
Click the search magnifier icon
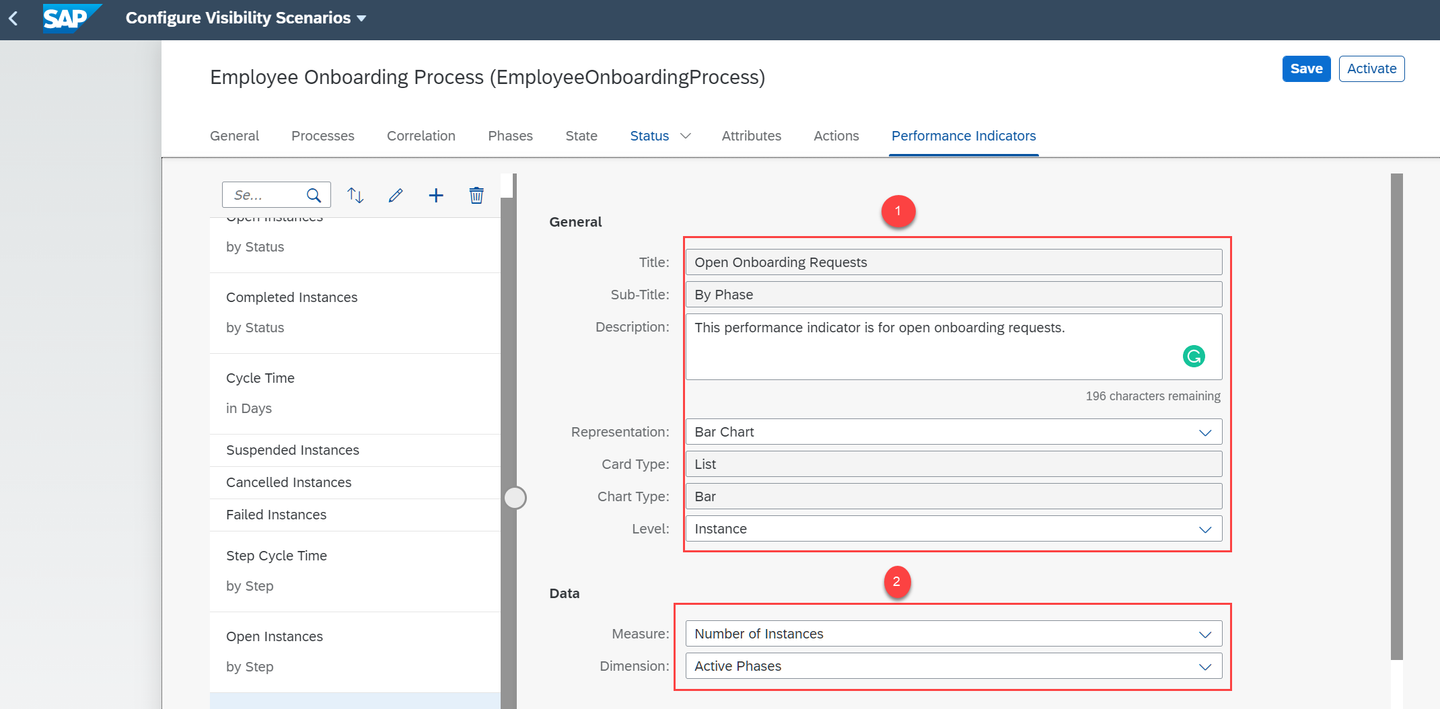(314, 195)
